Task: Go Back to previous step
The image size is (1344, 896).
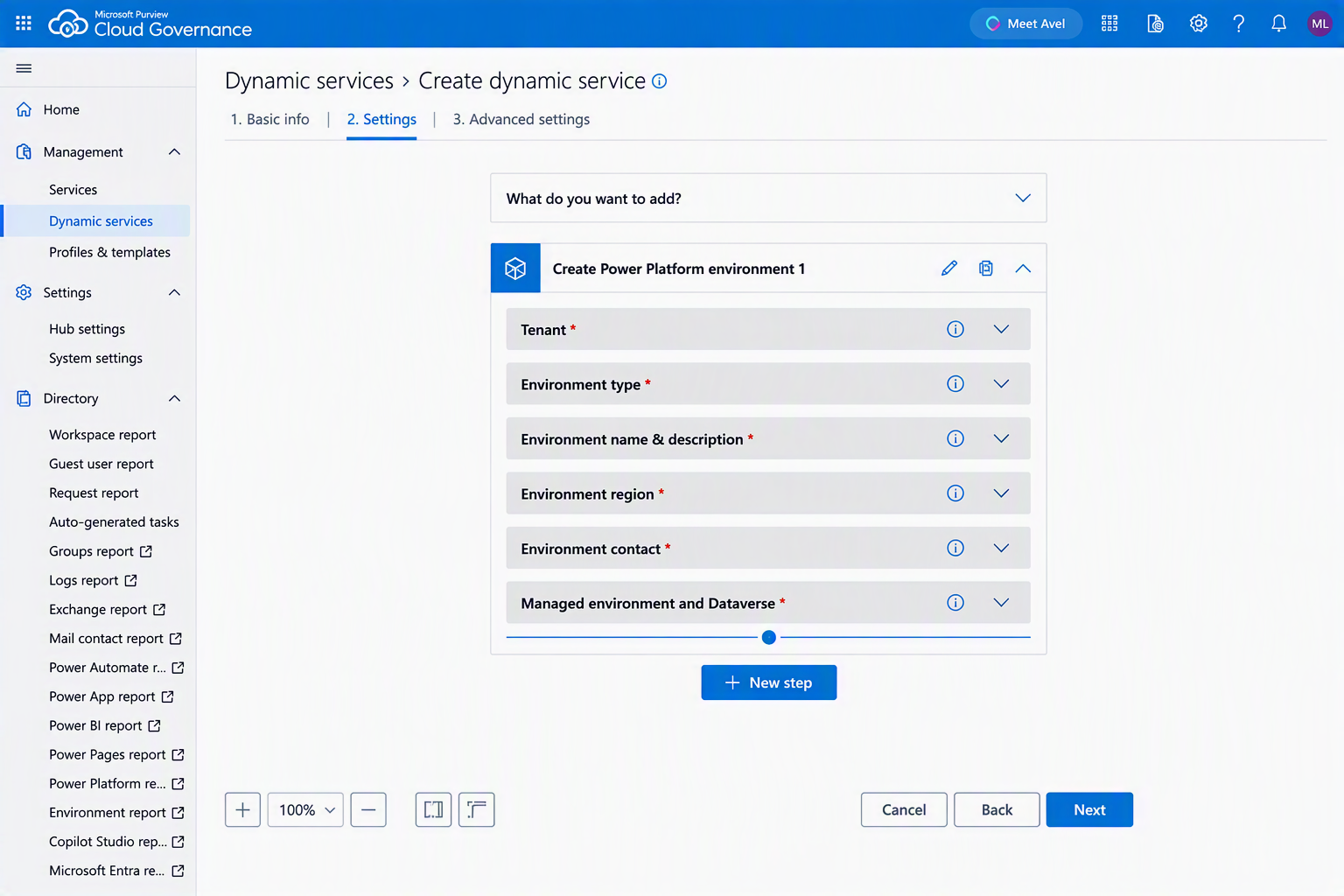Action: point(997,809)
